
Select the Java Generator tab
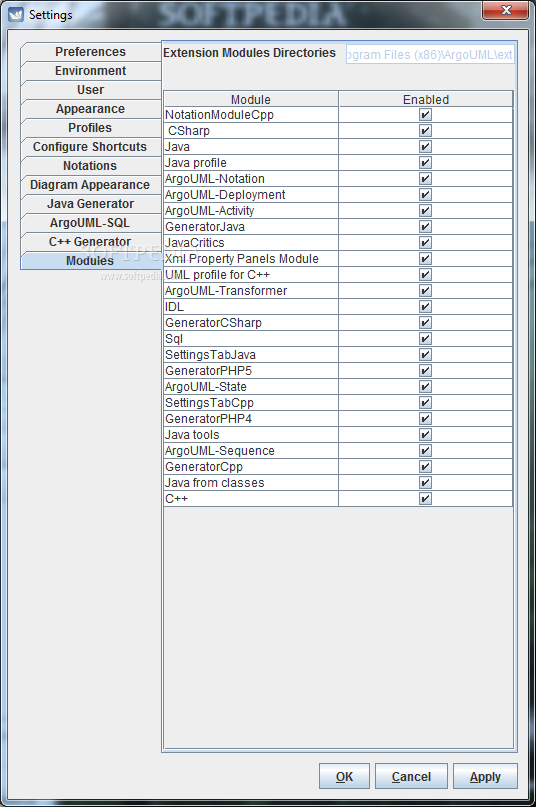click(x=91, y=204)
